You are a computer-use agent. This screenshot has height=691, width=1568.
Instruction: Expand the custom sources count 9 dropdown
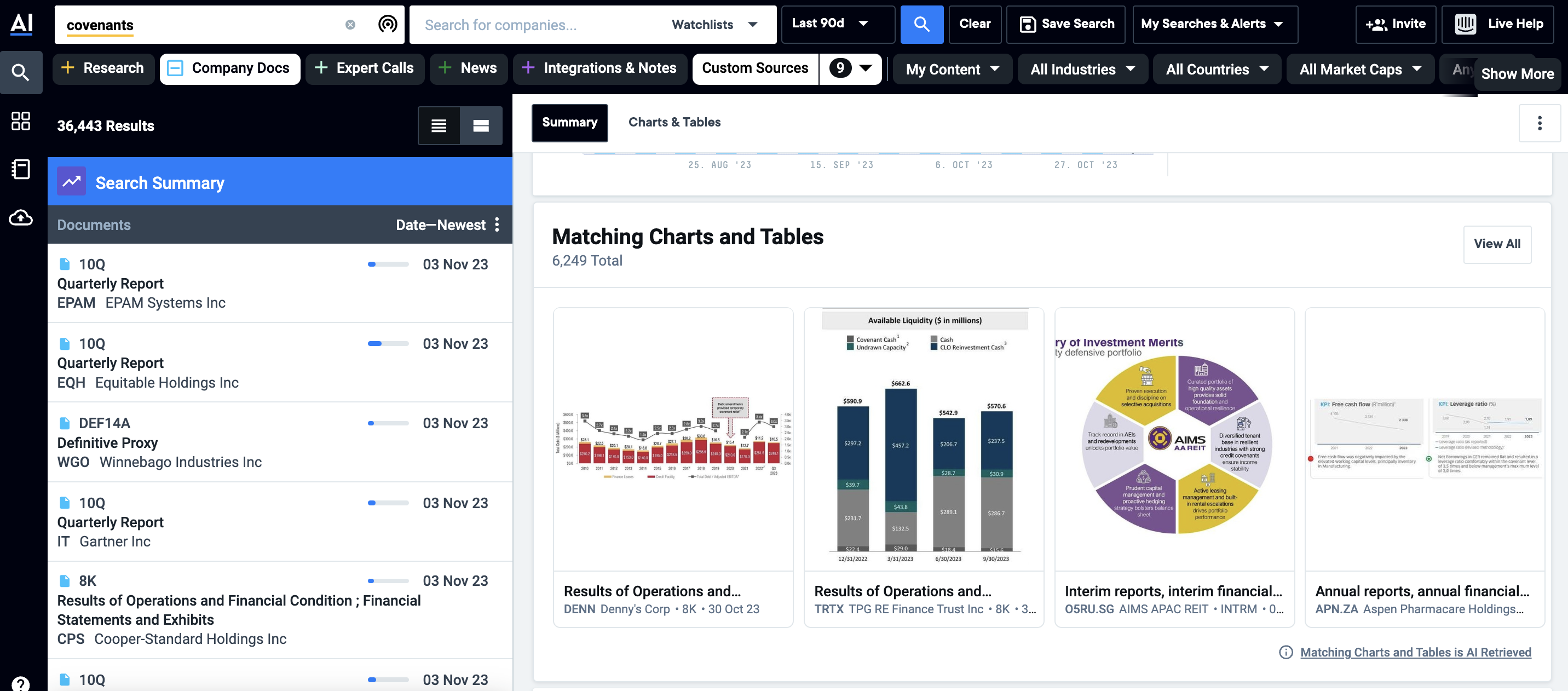(x=850, y=68)
